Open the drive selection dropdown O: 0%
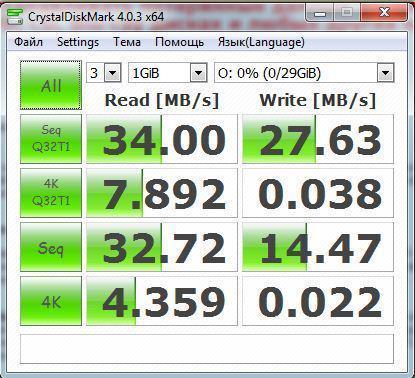Screen dimensions: 415x378 (304, 73)
